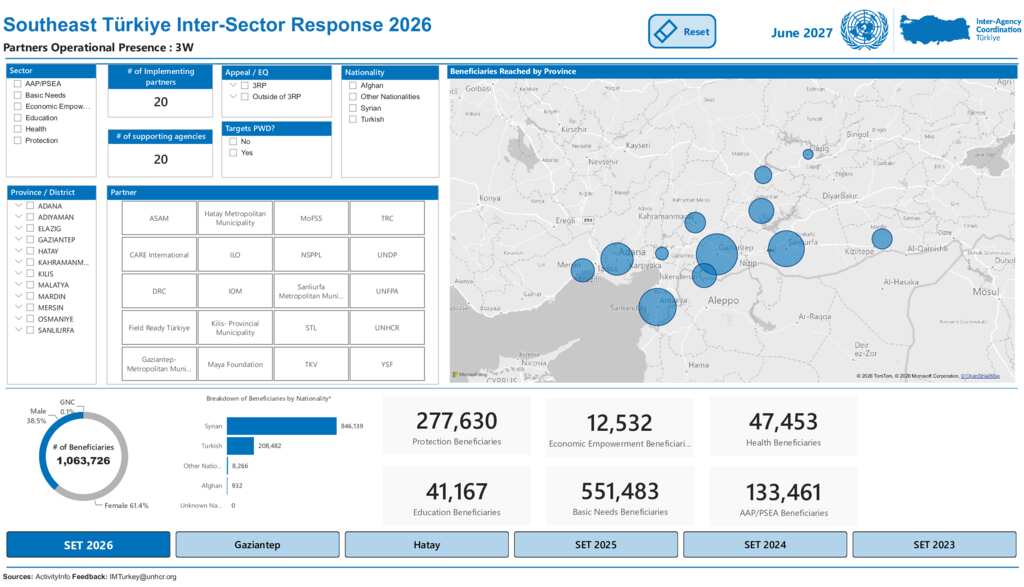Click the Syrian bar in nationality chart

point(281,426)
